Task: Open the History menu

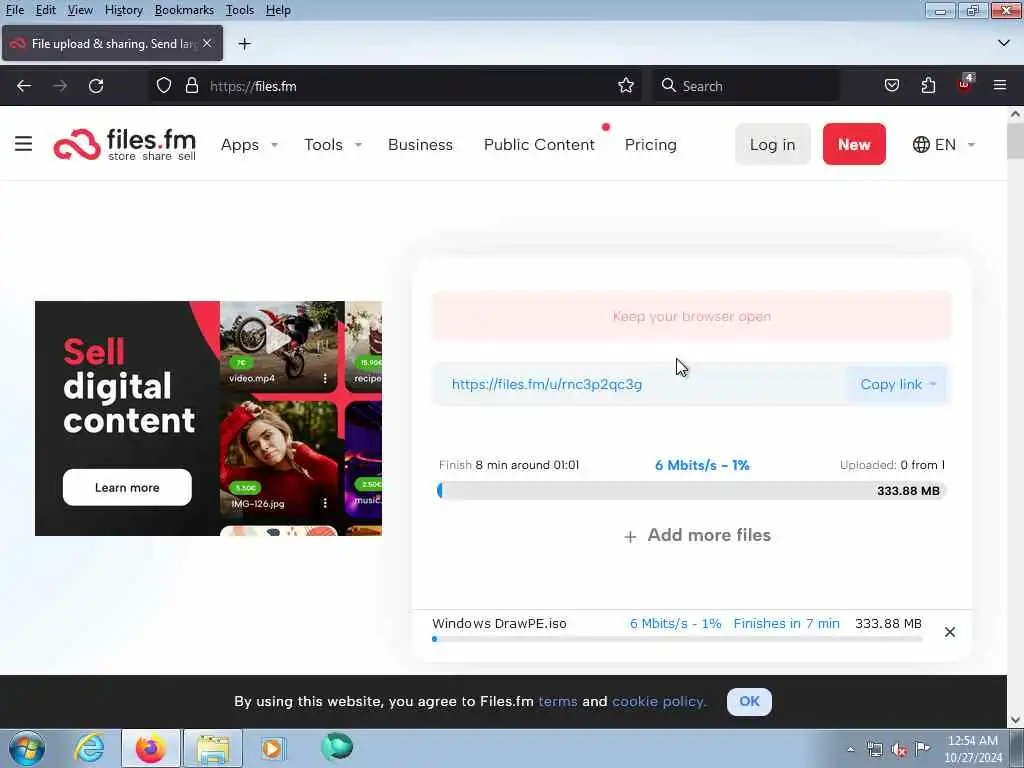Action: point(123,10)
